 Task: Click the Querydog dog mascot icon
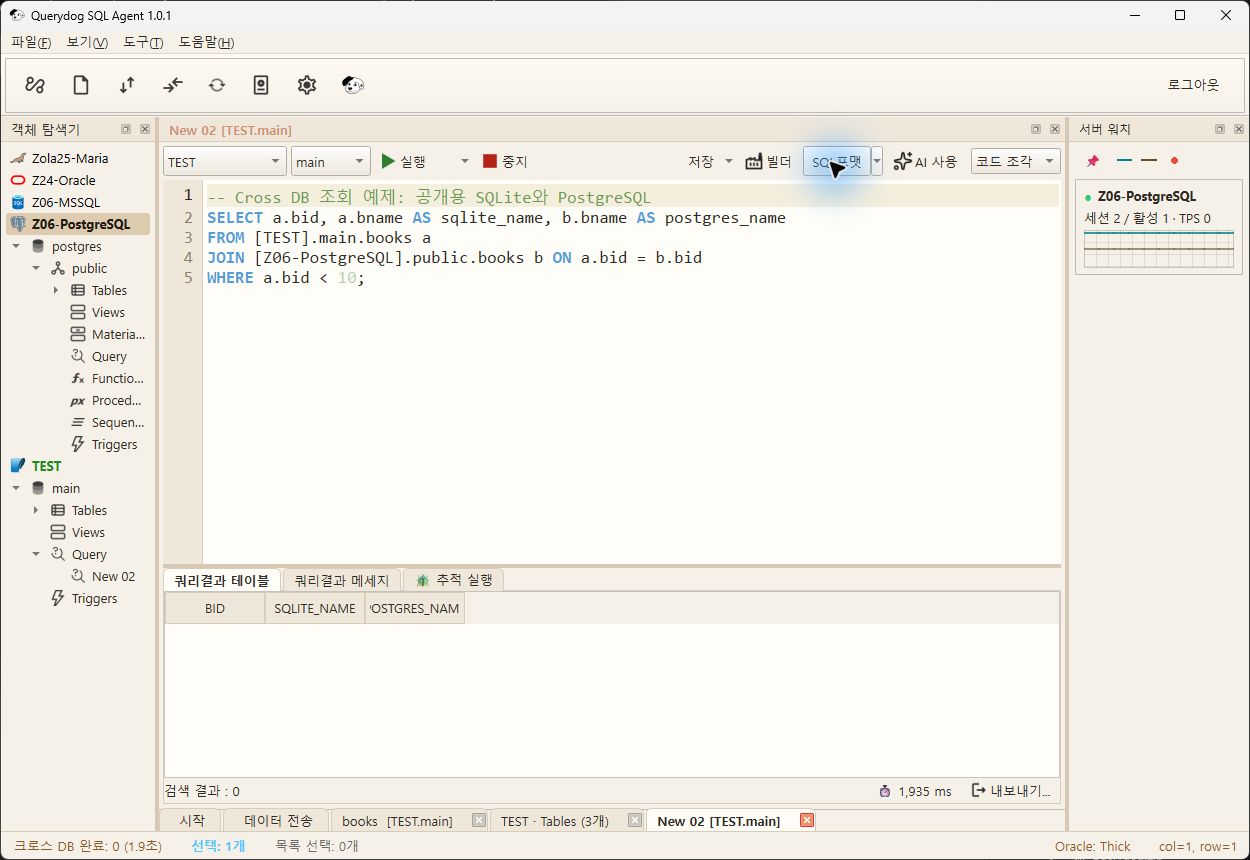click(x=353, y=85)
